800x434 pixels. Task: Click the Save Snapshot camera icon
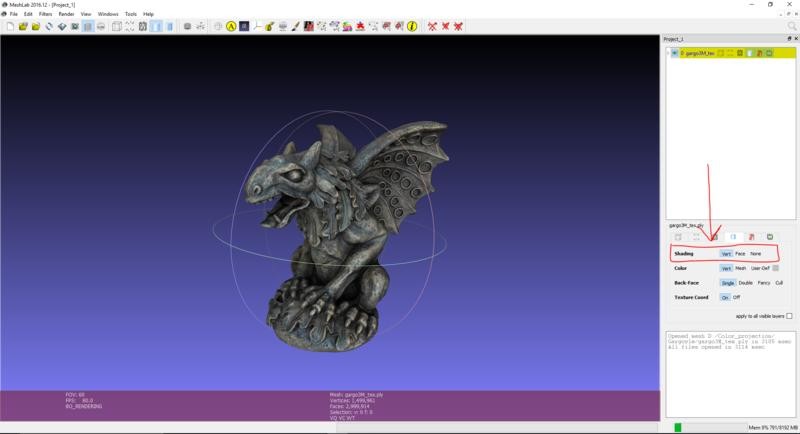click(75, 26)
